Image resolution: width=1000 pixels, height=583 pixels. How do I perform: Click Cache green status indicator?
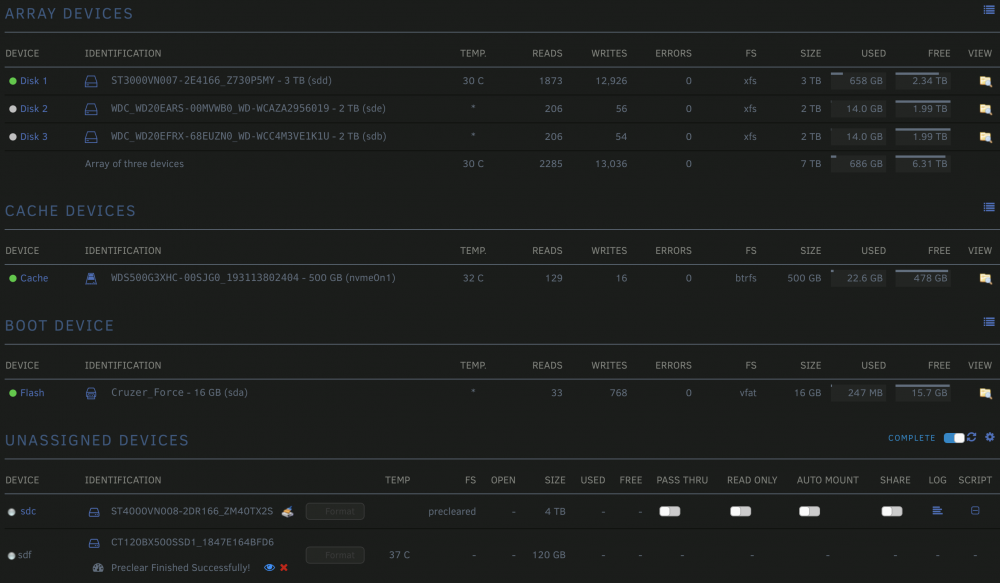pyautogui.click(x=13, y=278)
